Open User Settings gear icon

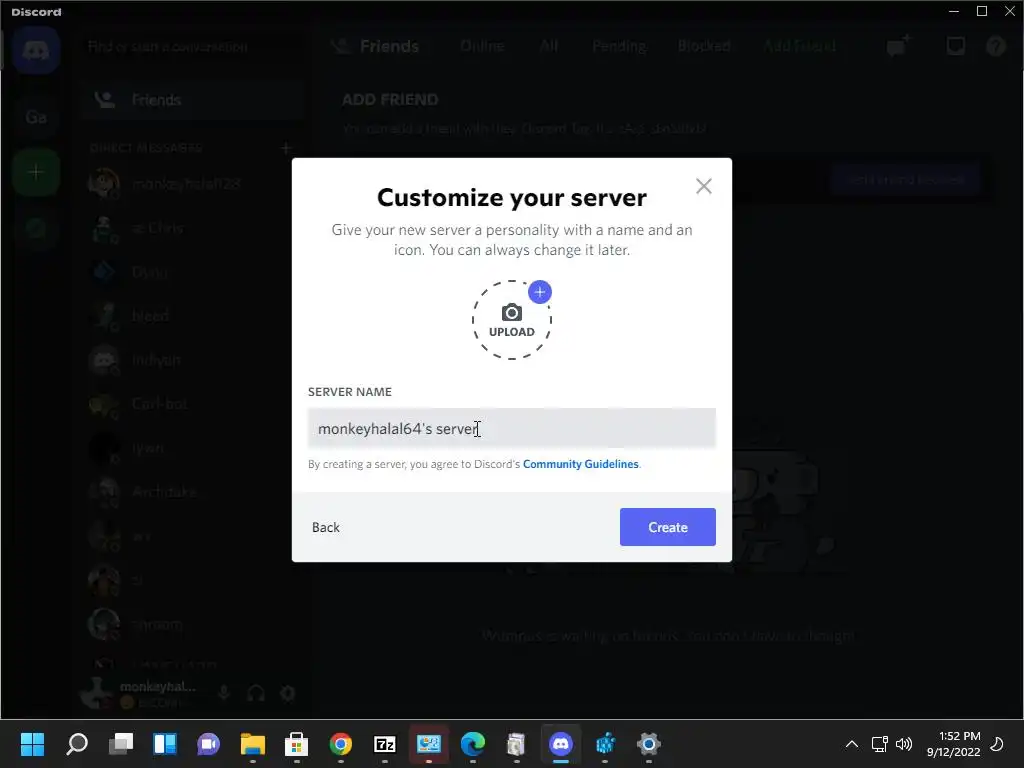tap(288, 693)
